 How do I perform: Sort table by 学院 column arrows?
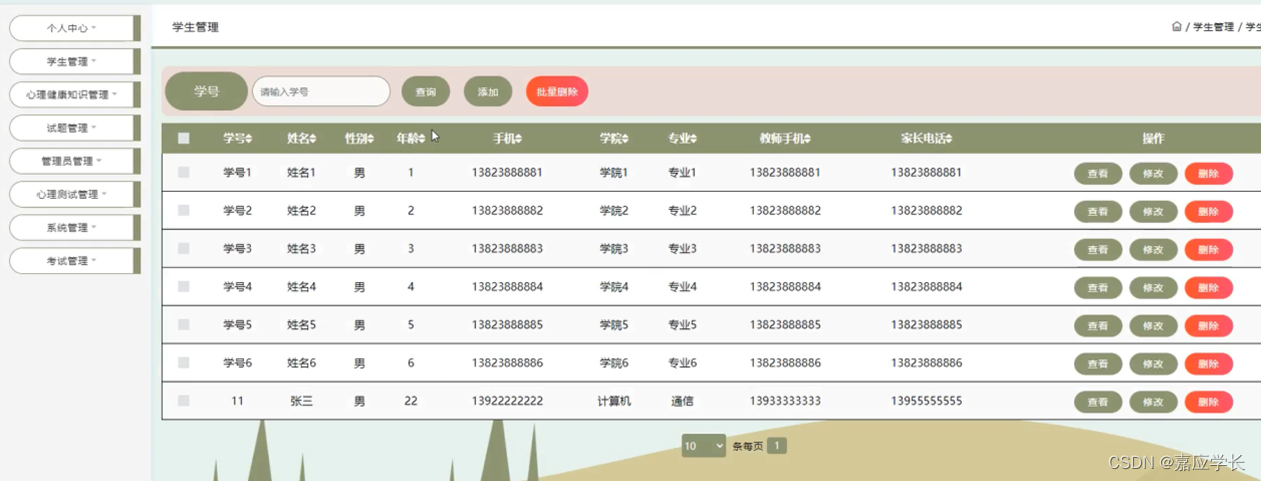pyautogui.click(x=625, y=139)
